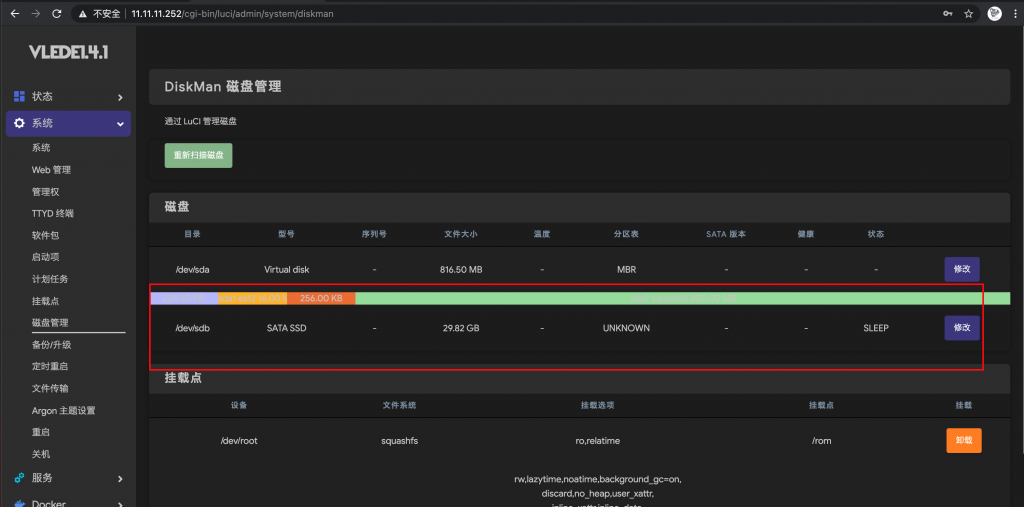The height and width of the screenshot is (507, 1024).
Task: Reload the page with refresh icon
Action: pos(56,14)
